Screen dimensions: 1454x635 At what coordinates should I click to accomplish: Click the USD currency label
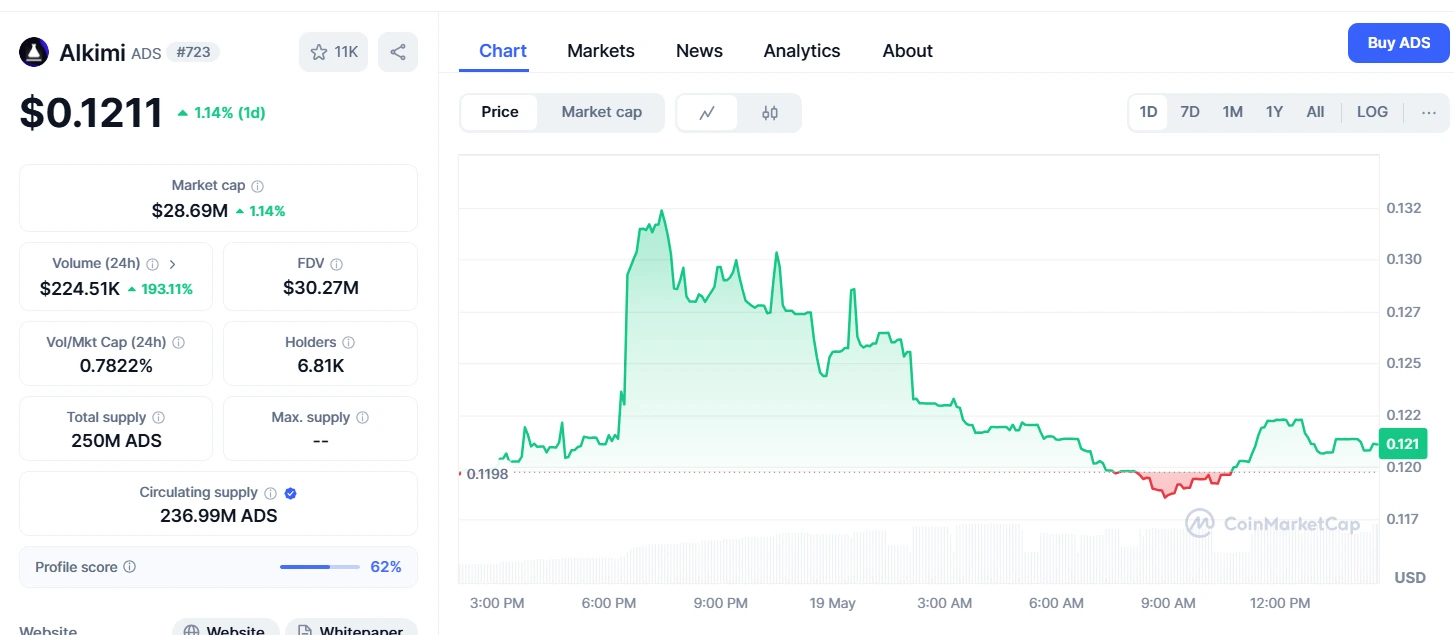(x=1410, y=578)
